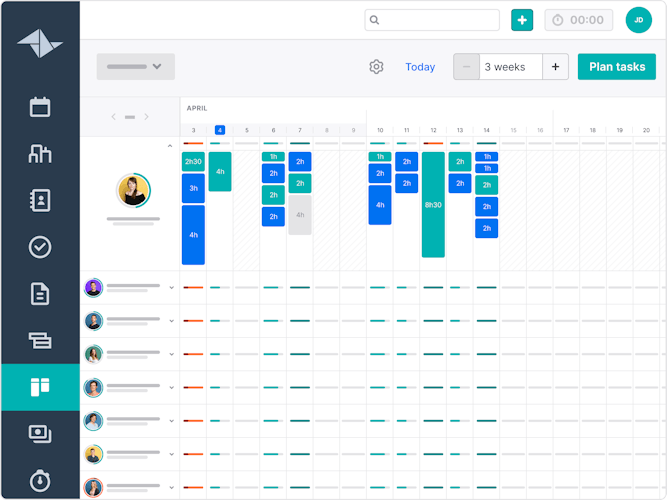Open the stacked cards sidebar item

click(x=40, y=340)
